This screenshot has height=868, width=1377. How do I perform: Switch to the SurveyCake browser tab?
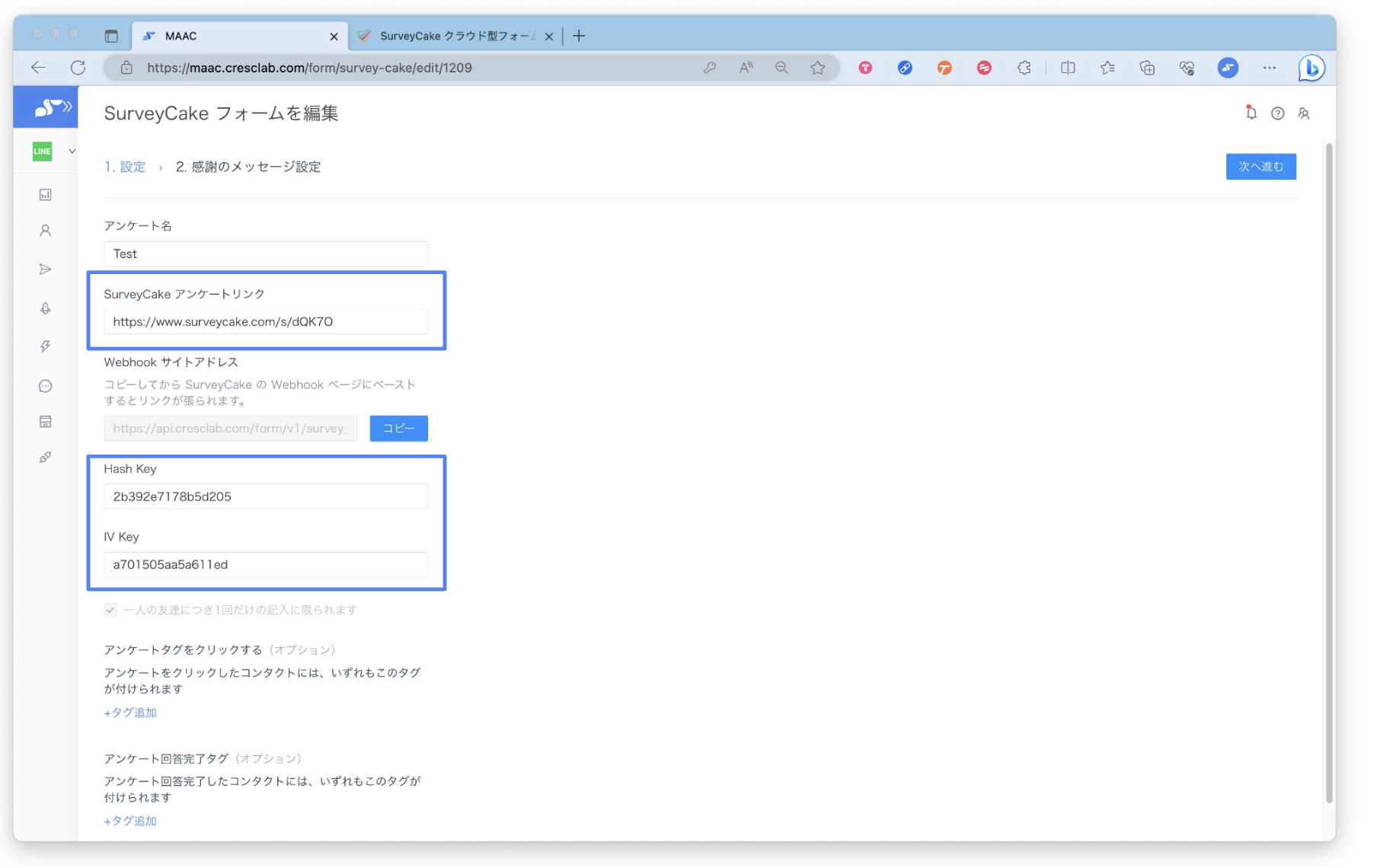455,36
